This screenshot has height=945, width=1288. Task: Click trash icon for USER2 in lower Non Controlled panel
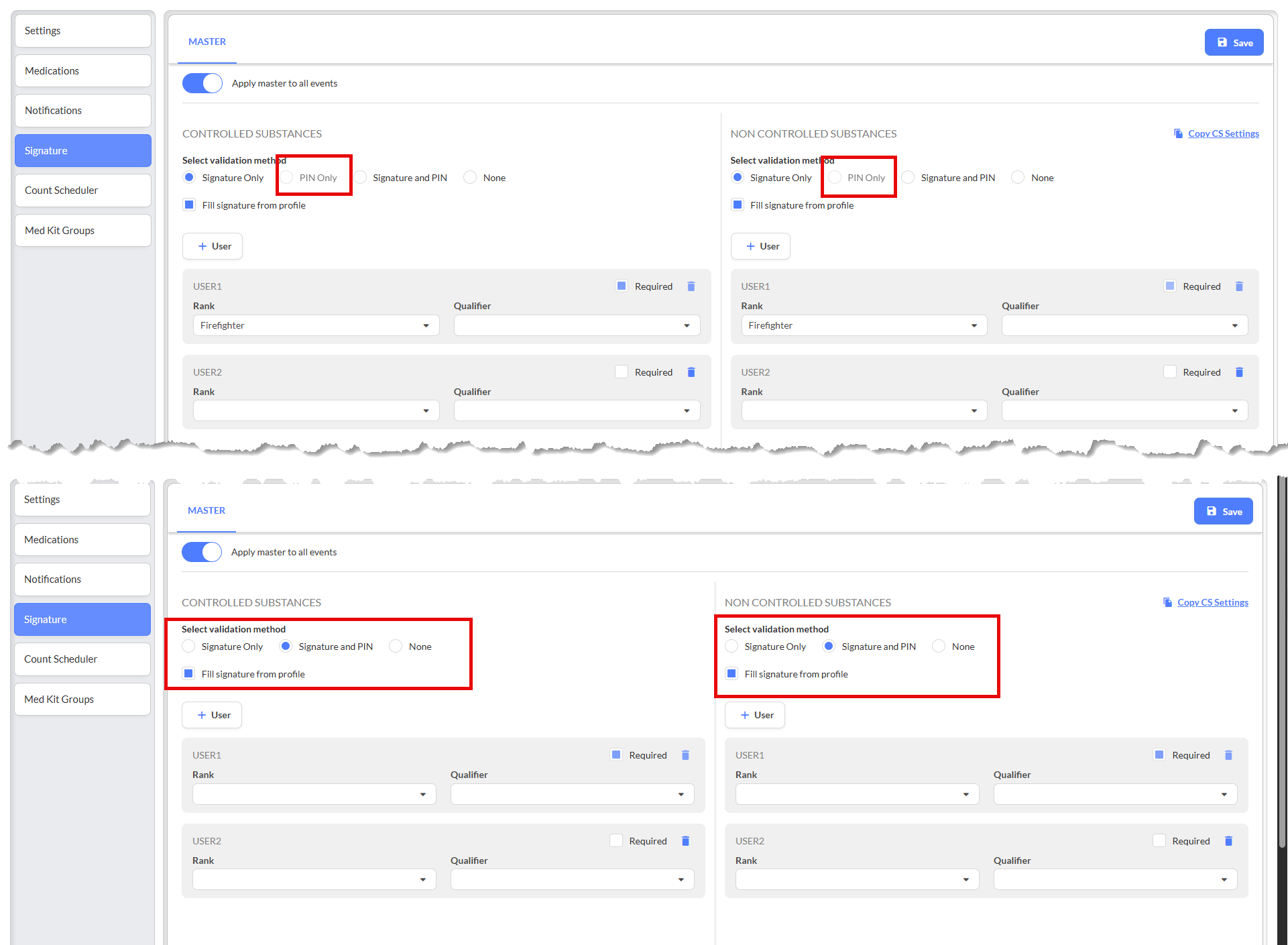1228,841
